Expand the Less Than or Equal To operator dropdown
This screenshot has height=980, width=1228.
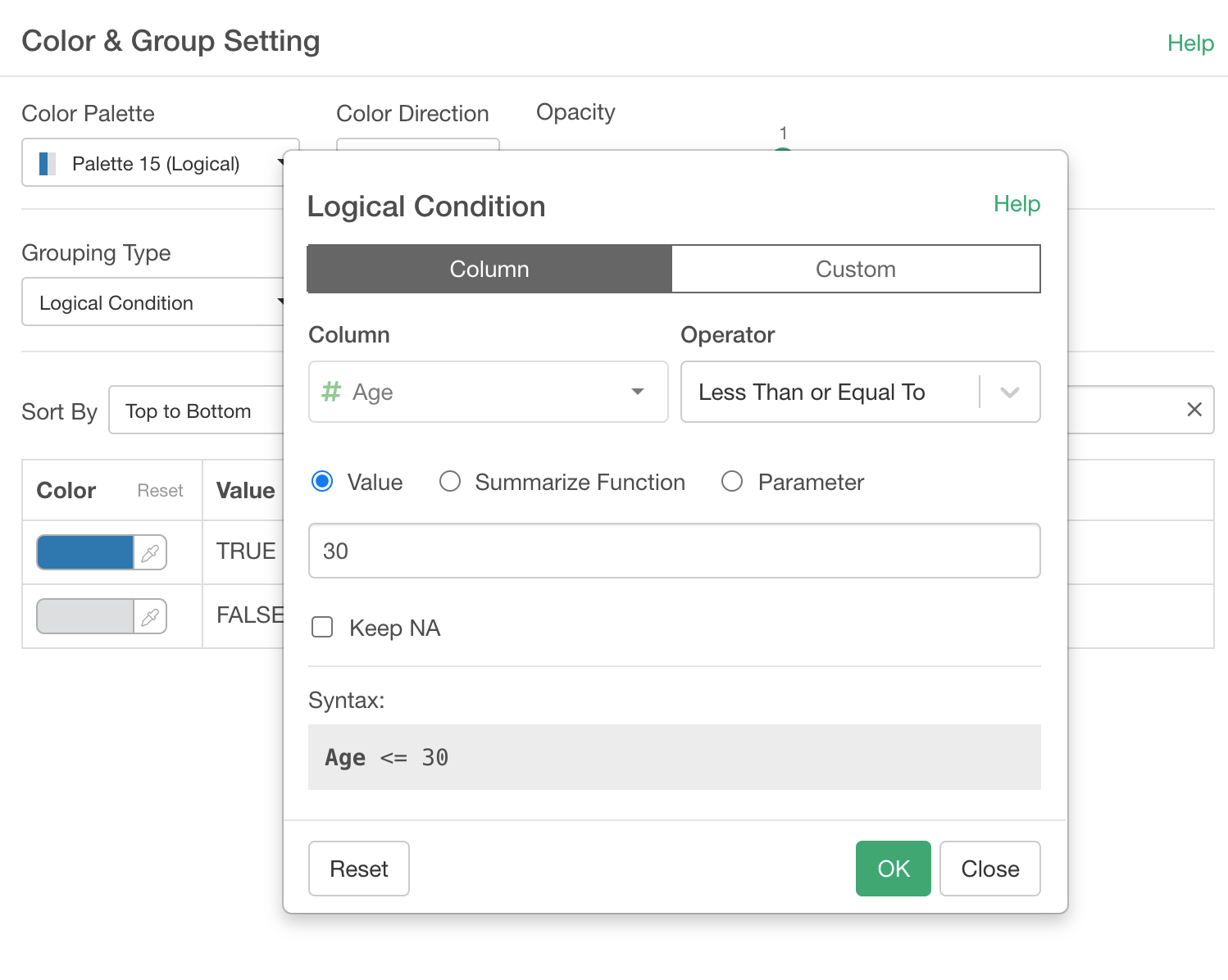[x=1009, y=392]
